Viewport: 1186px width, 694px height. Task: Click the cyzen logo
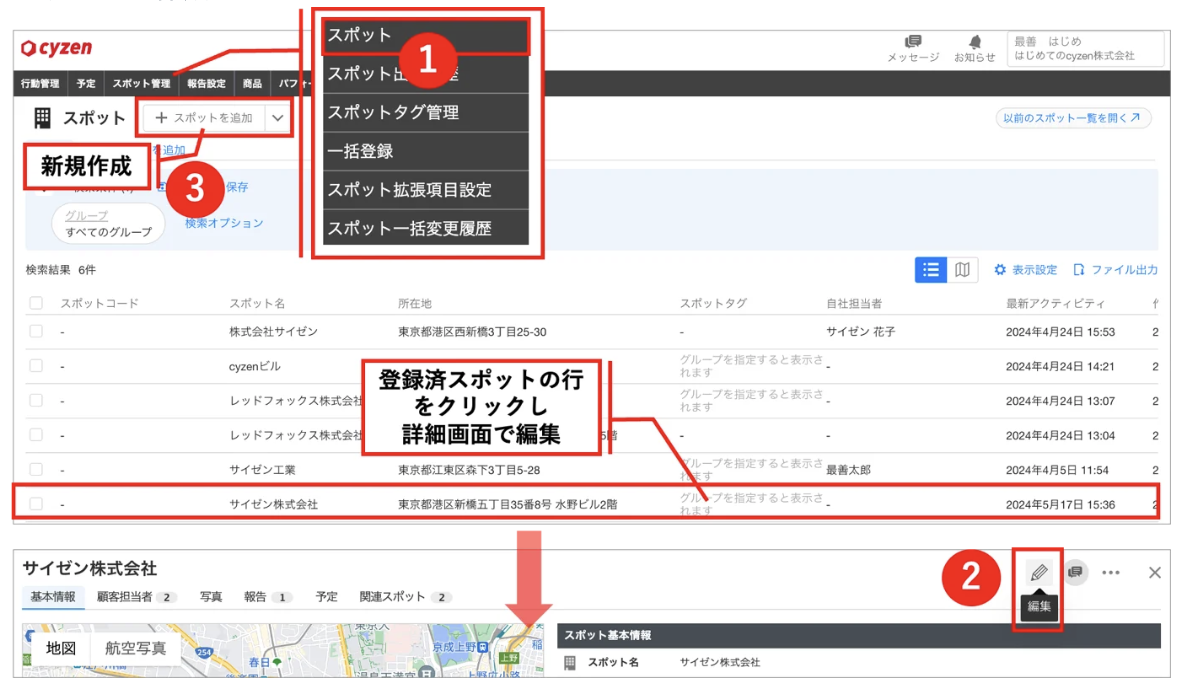[x=57, y=48]
